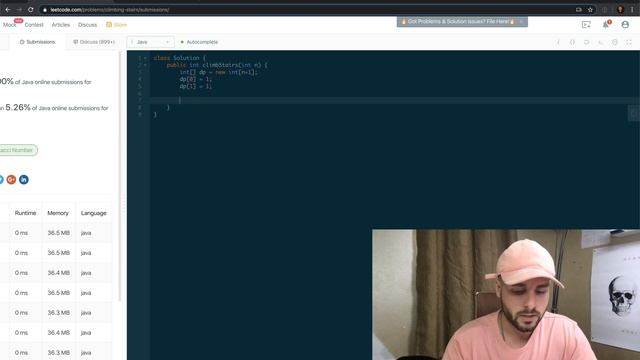Screen dimensions: 640x360
Task: Click the format code braces icon
Action: point(572,42)
